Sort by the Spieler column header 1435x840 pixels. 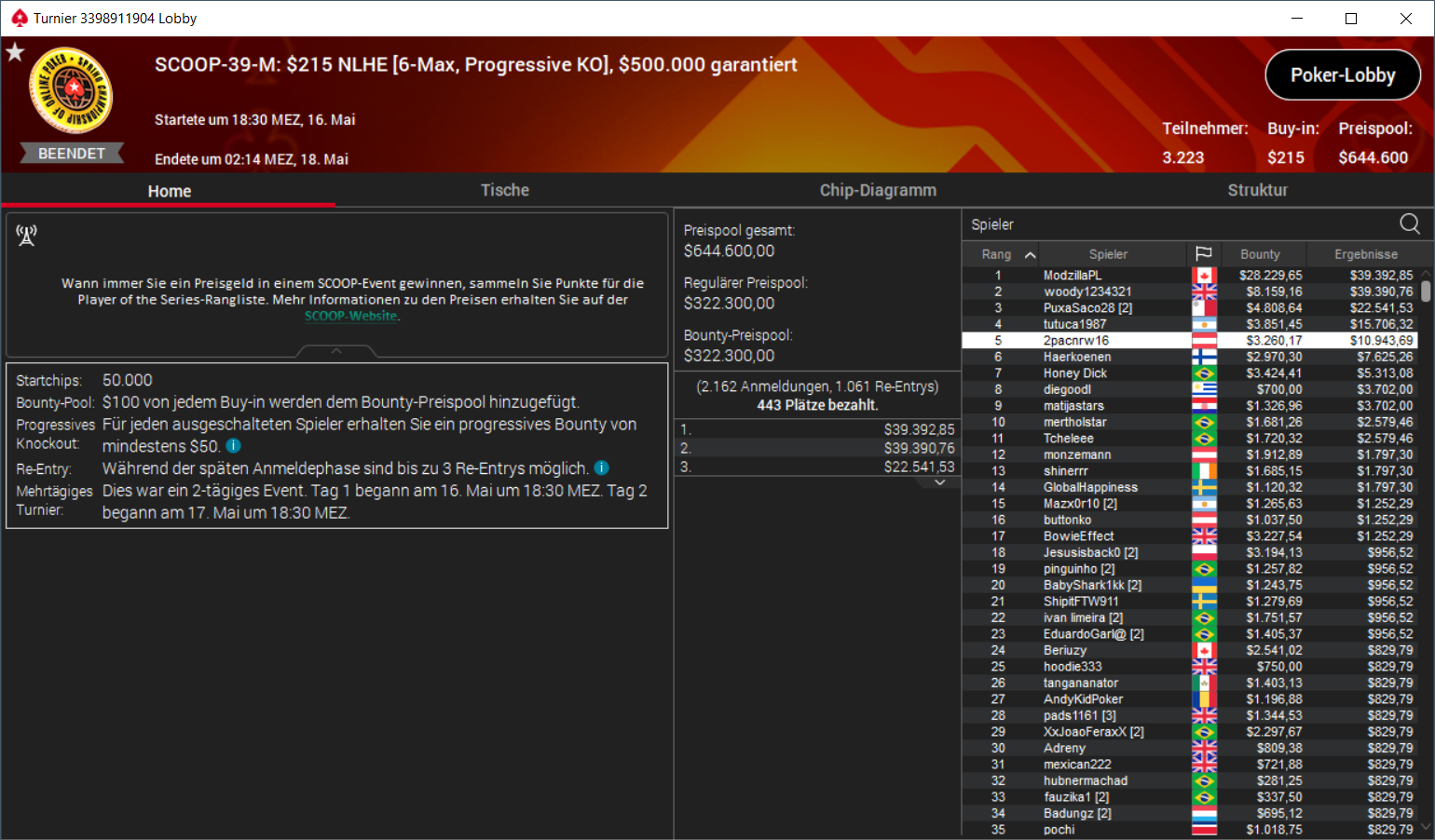click(x=1108, y=254)
